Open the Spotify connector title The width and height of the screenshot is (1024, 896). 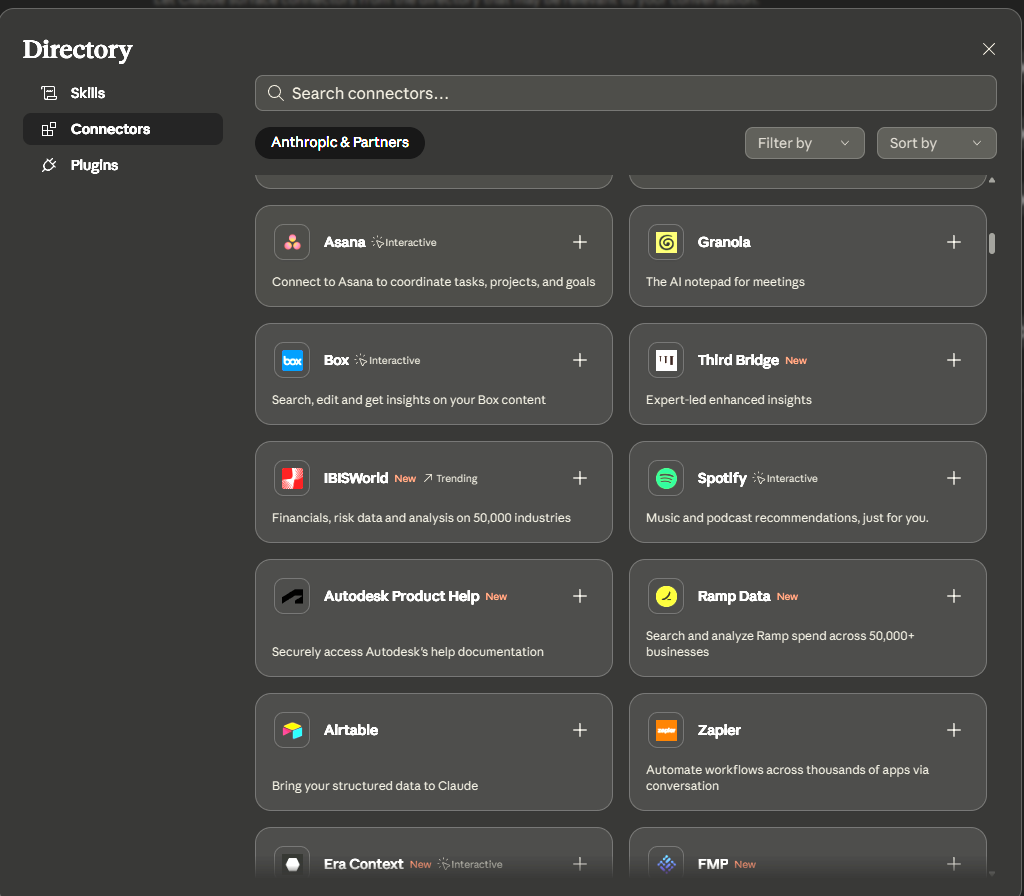pos(722,478)
